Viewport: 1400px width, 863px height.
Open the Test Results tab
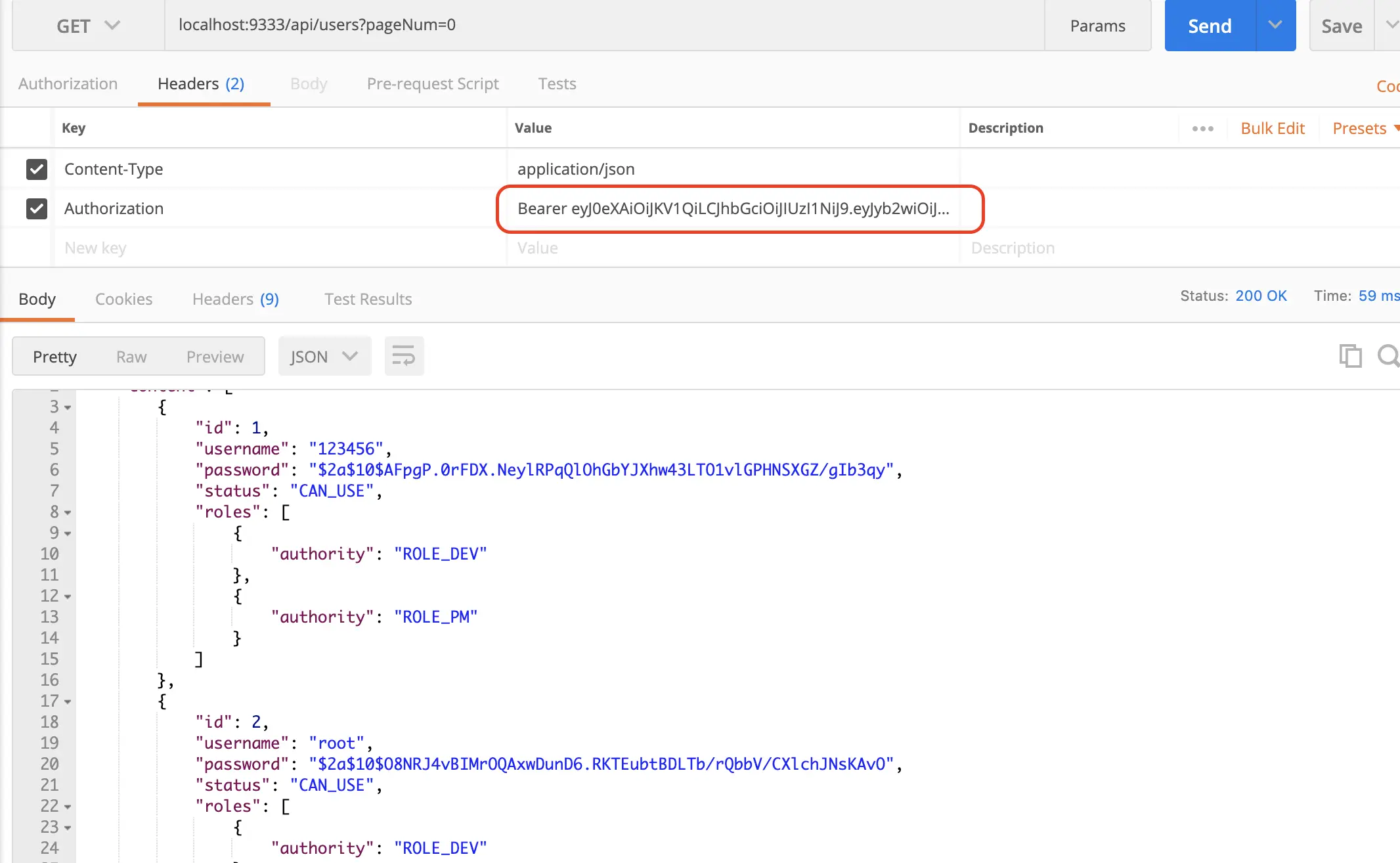point(368,299)
